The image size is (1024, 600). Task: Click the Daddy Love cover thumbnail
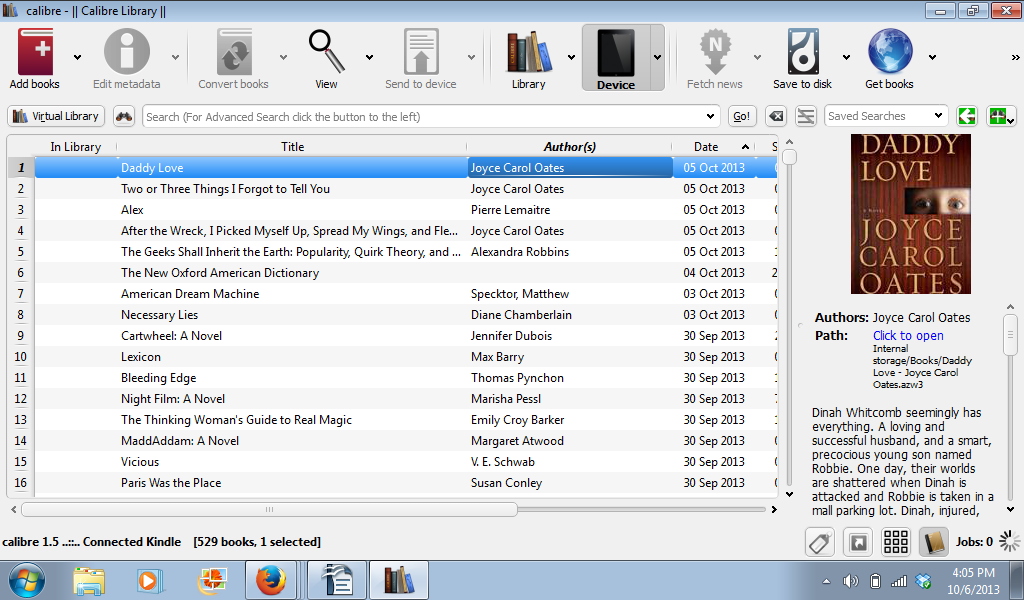(x=910, y=214)
